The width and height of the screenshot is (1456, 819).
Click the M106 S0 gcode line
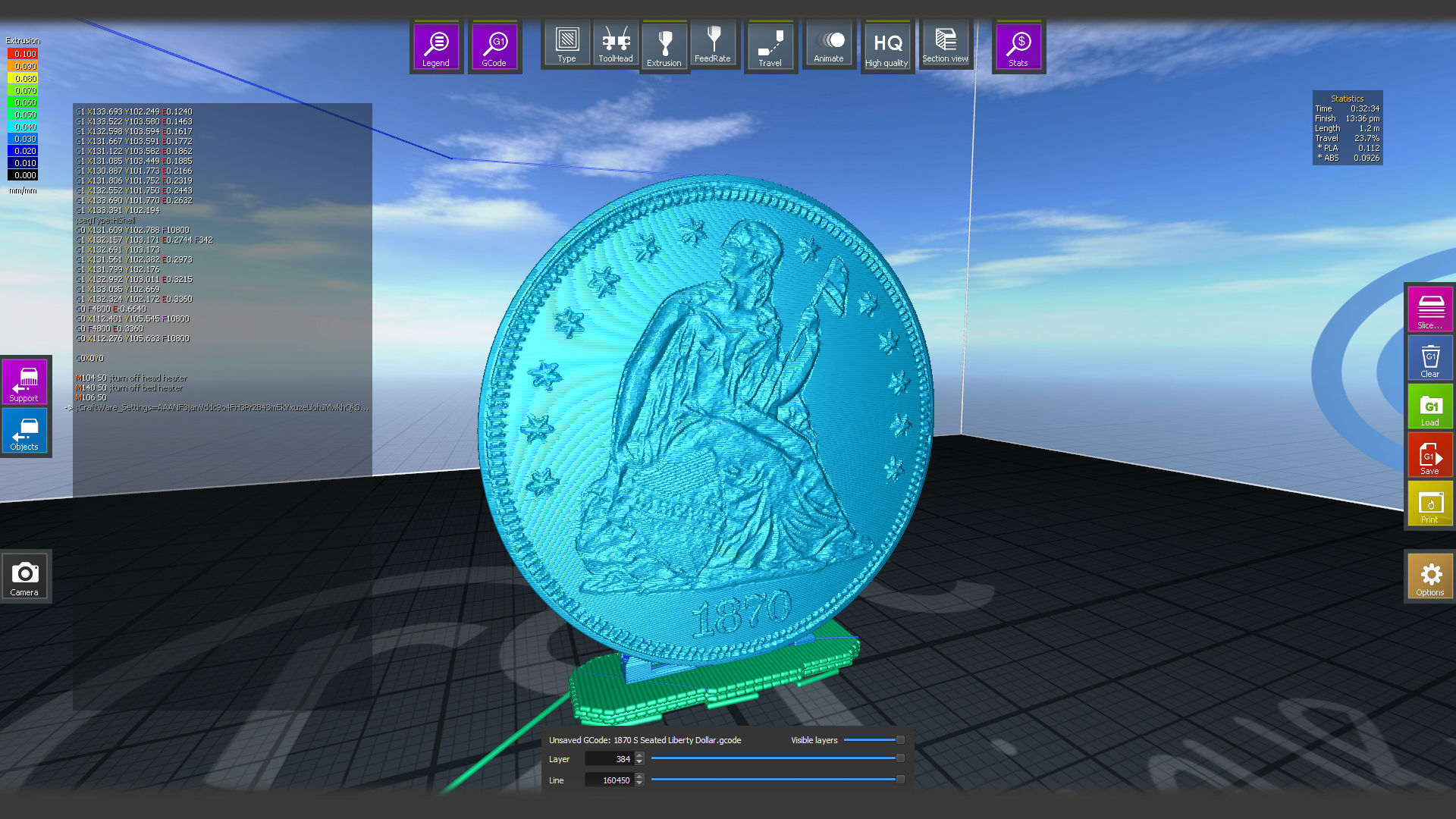pyautogui.click(x=91, y=397)
